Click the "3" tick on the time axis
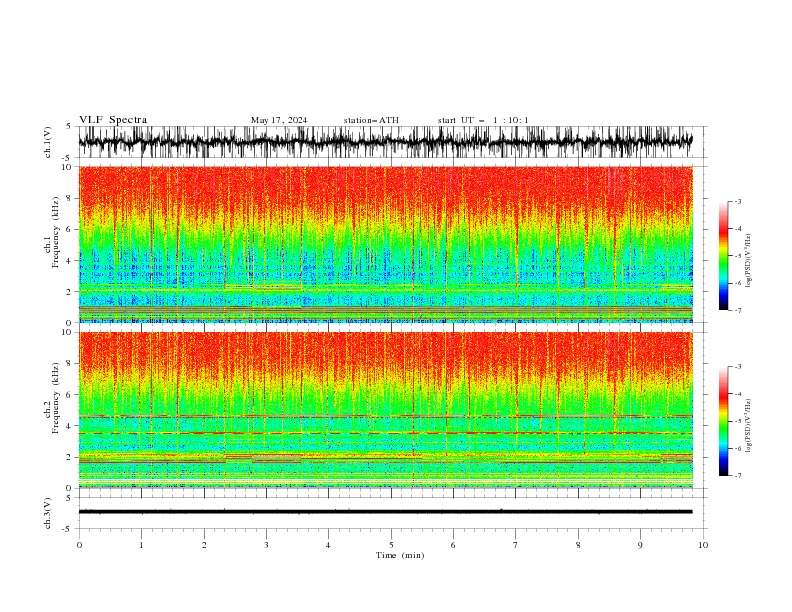 [266, 545]
